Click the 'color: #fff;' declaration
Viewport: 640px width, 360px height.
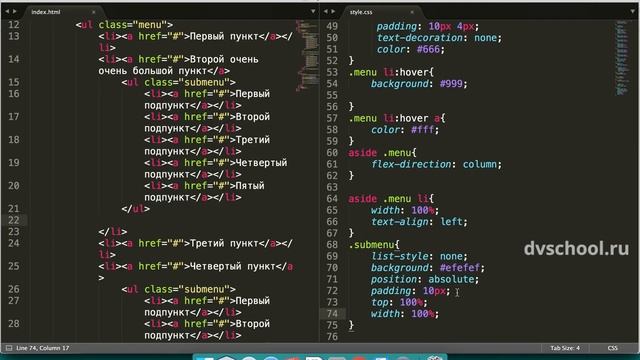click(x=405, y=130)
